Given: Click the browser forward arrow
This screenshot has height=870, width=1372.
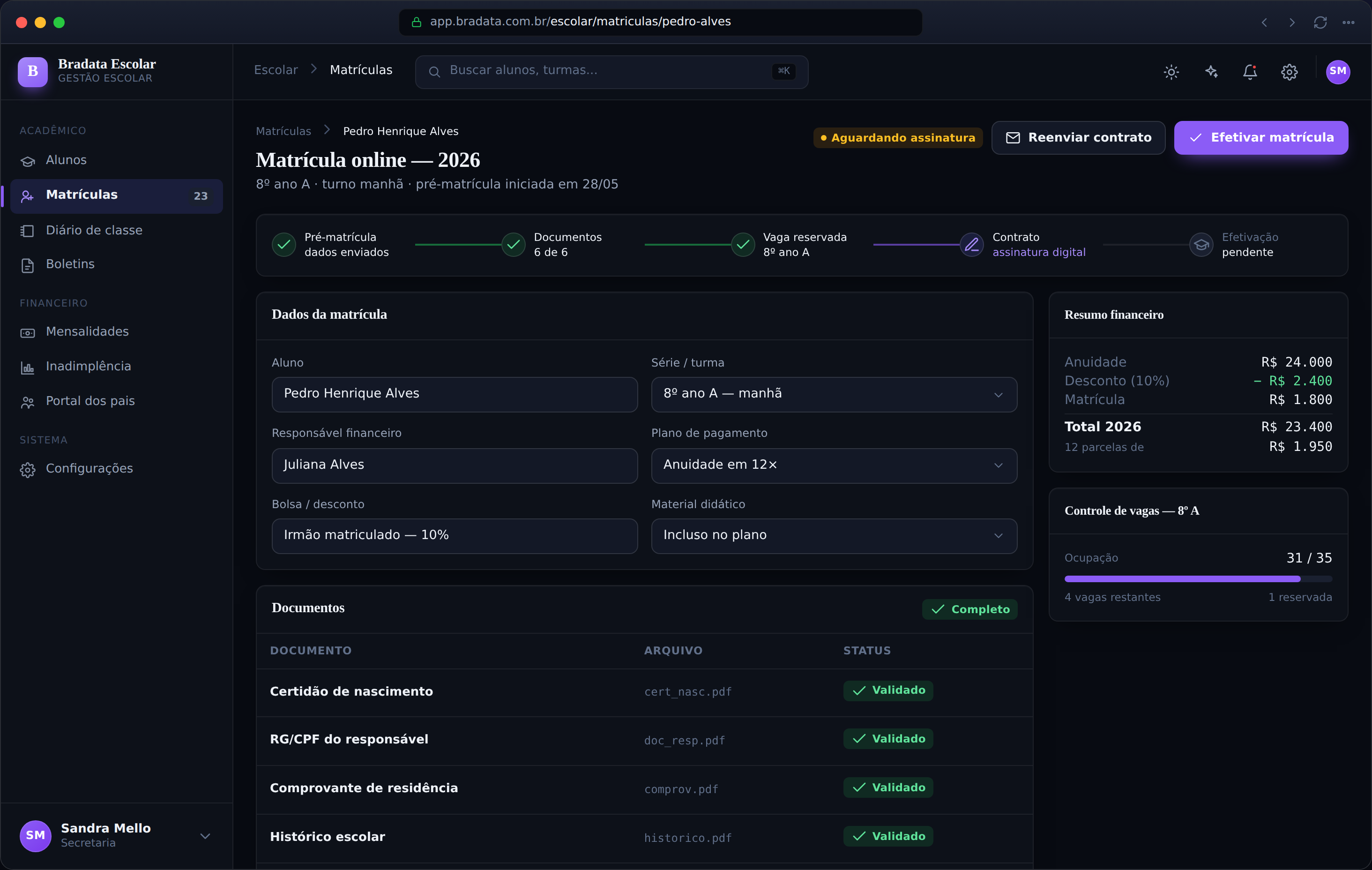Looking at the screenshot, I should coord(1292,22).
